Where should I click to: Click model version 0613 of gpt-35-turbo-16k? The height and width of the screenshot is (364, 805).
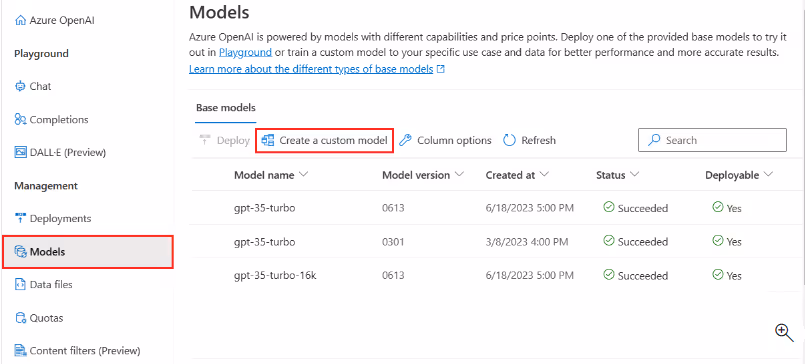pos(393,275)
